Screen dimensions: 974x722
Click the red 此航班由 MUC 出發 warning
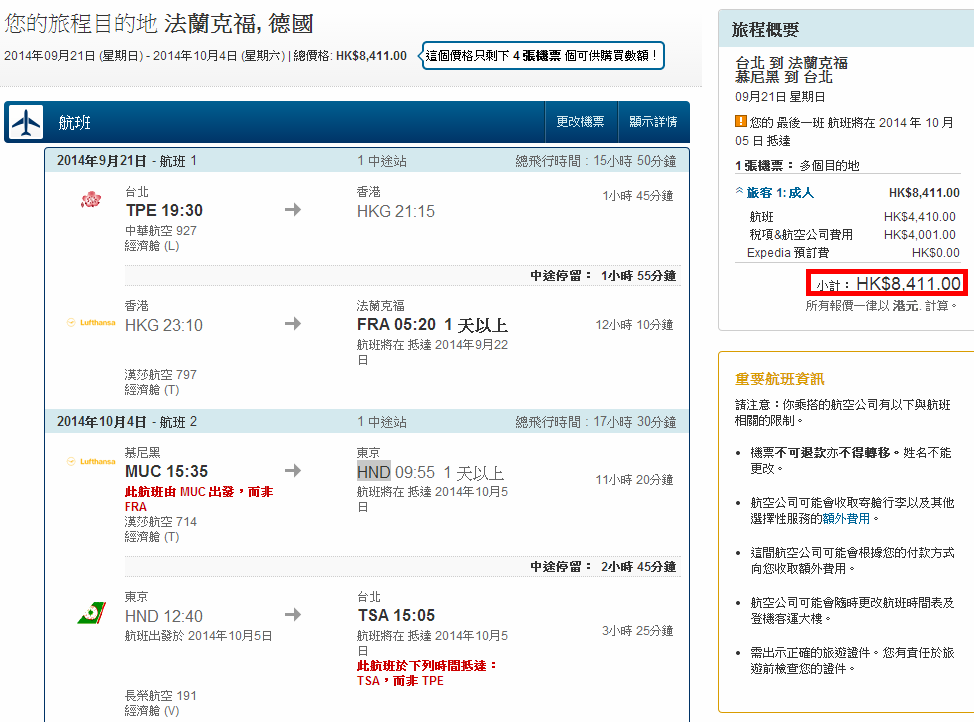point(199,499)
